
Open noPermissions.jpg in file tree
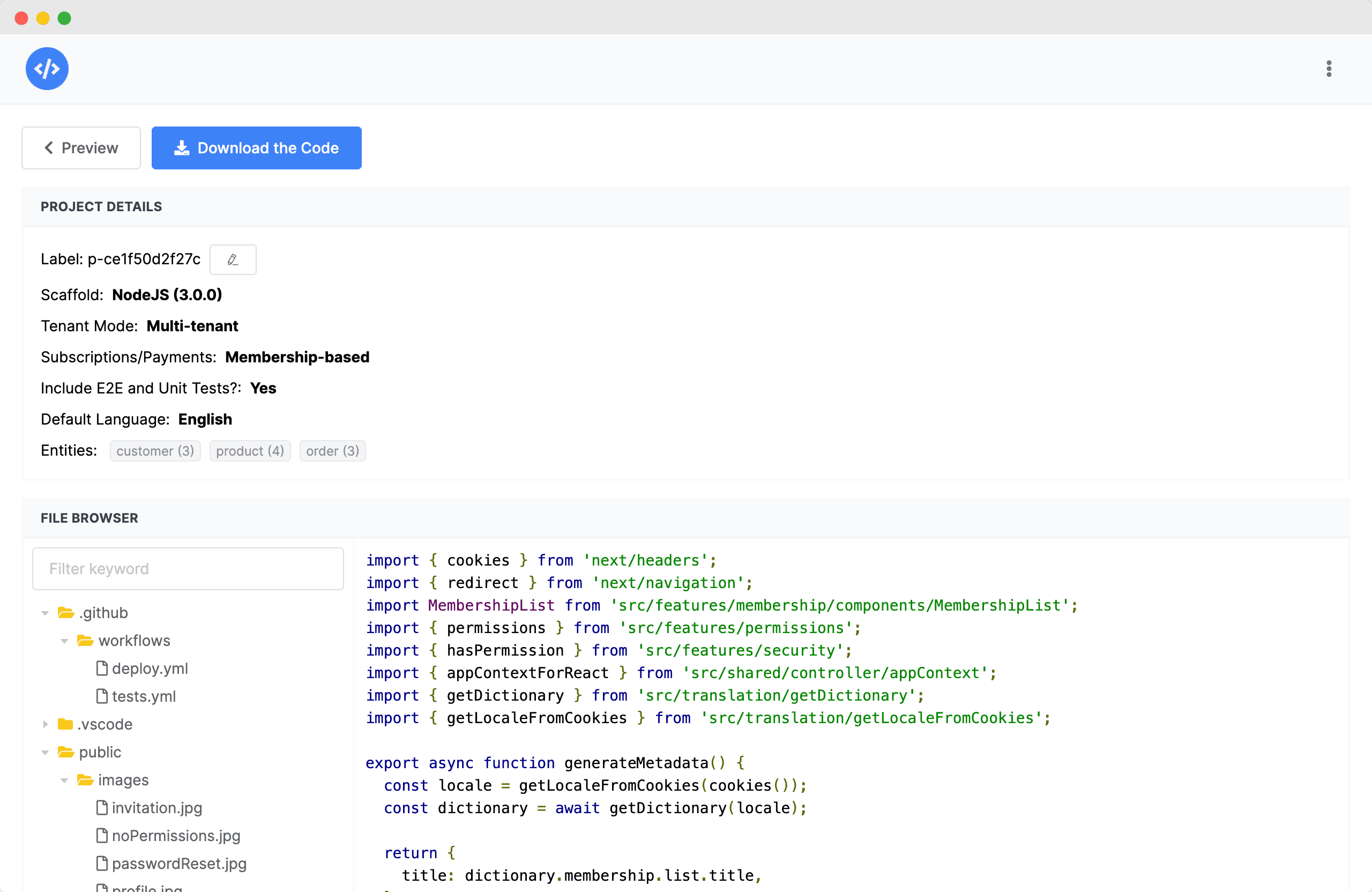[x=176, y=836]
